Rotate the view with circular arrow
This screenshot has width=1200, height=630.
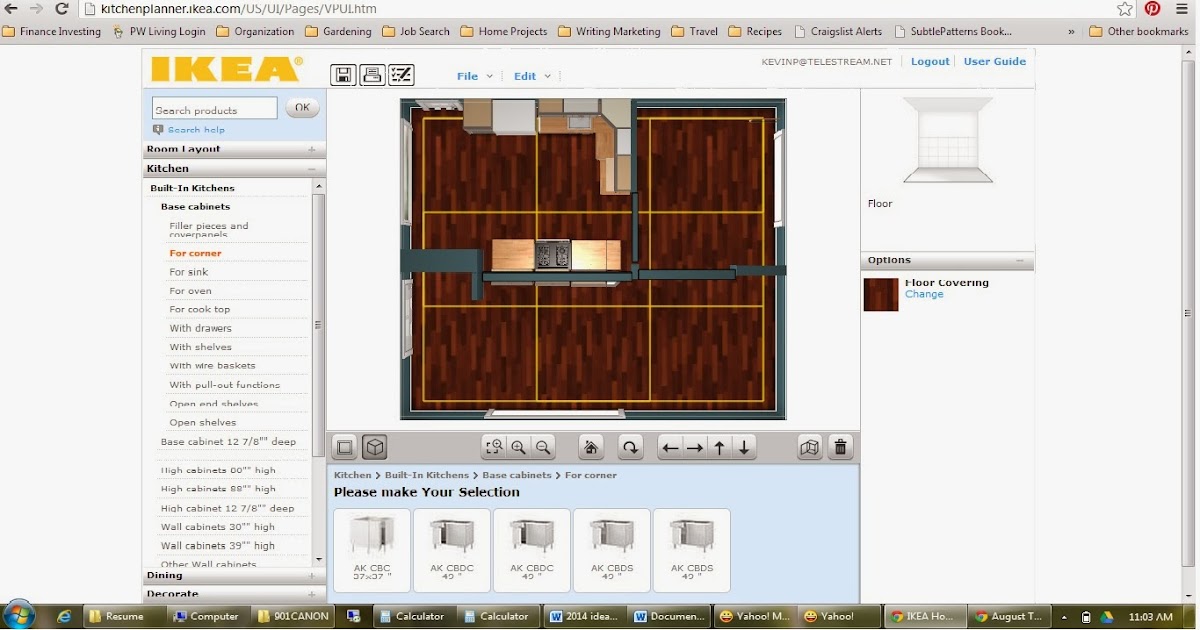[630, 447]
